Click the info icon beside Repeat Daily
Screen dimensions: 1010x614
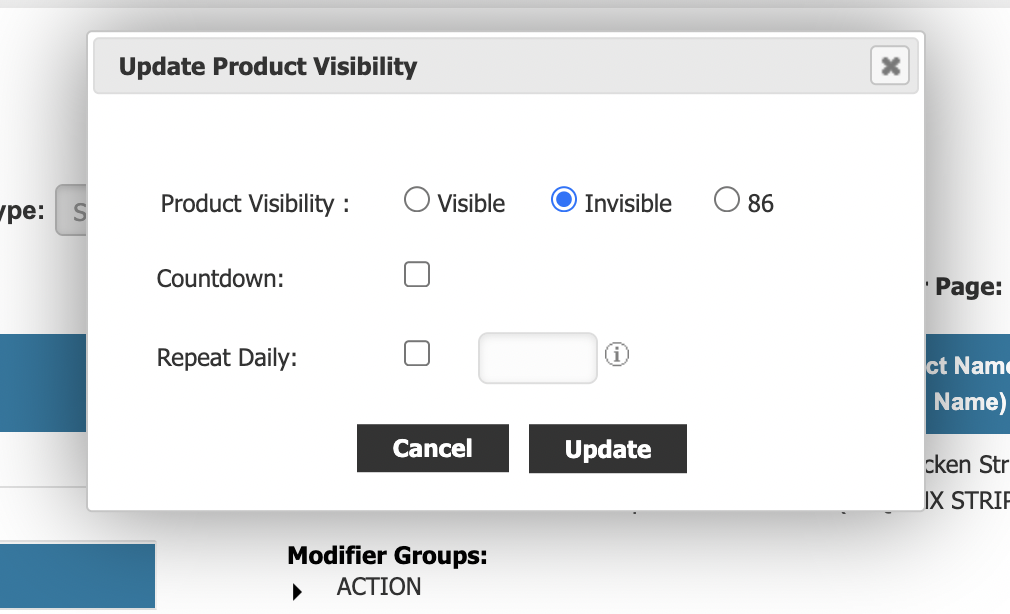pyautogui.click(x=618, y=354)
